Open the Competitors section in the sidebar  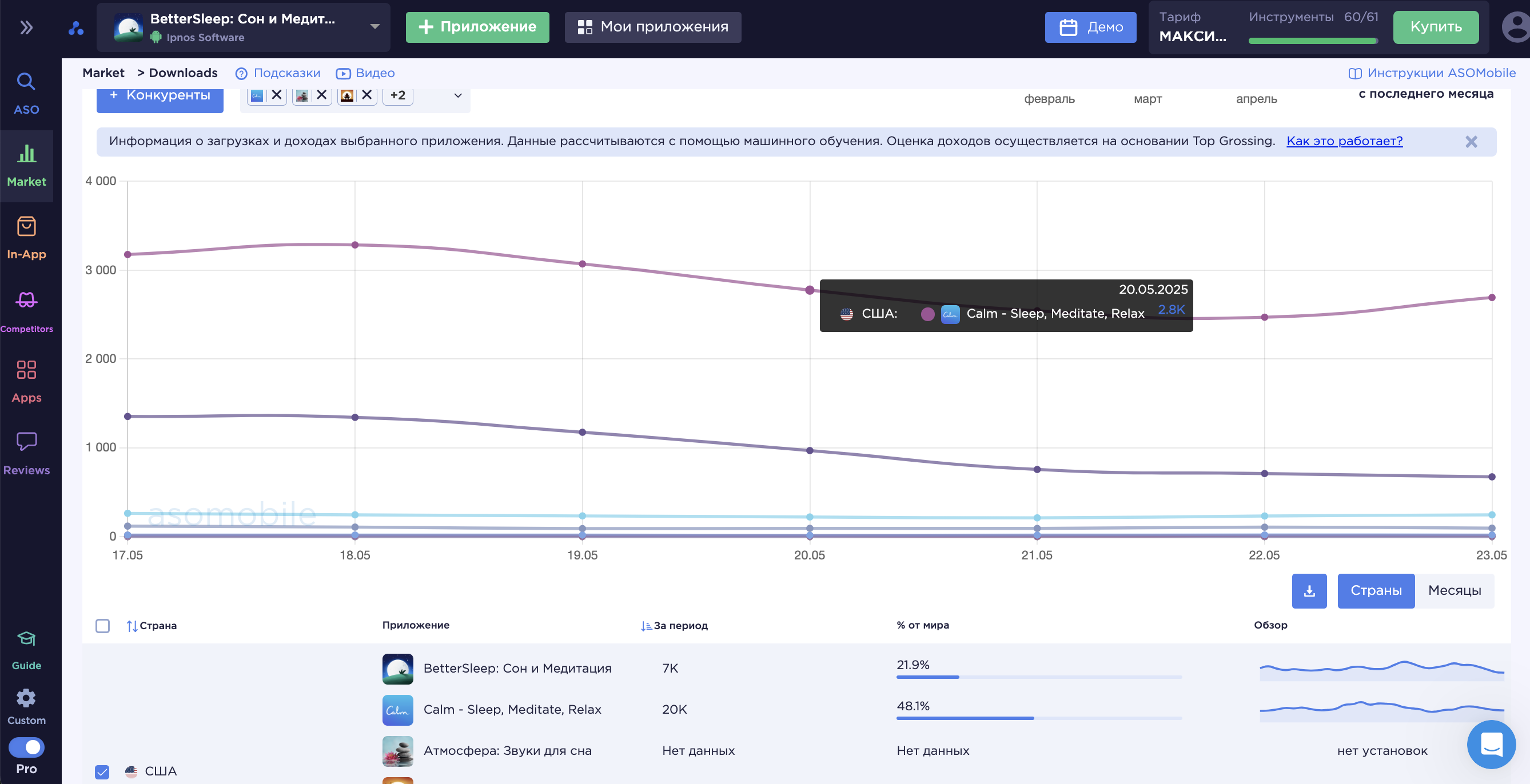point(26,310)
